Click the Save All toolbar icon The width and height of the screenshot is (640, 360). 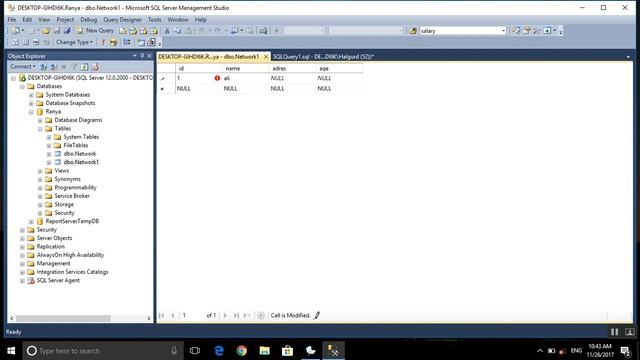click(x=67, y=31)
